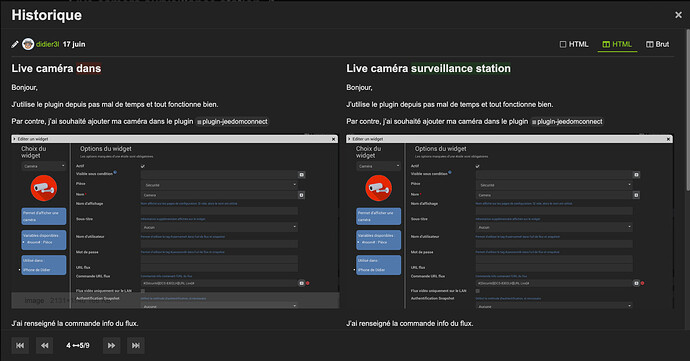Open didier3l user profile link
Image resolution: width=690 pixels, height=361 pixels.
(48, 44)
